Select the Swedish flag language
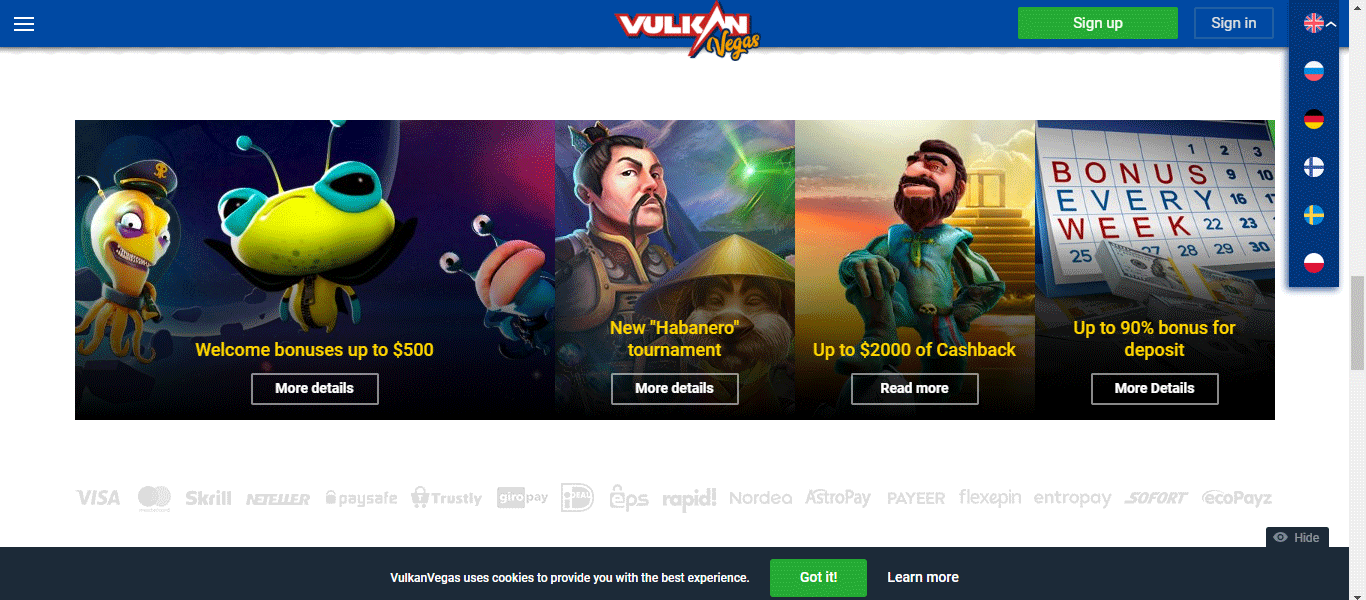 (x=1314, y=215)
